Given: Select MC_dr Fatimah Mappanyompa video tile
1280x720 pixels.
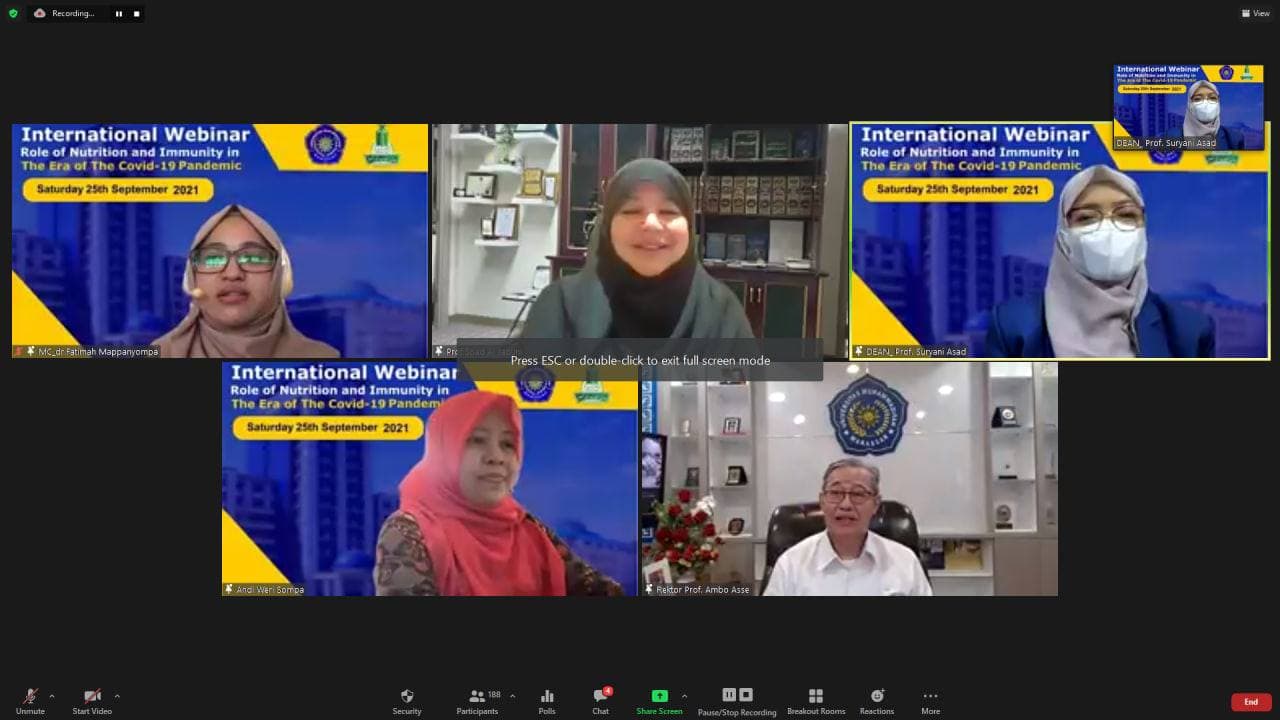Looking at the screenshot, I should [x=220, y=241].
